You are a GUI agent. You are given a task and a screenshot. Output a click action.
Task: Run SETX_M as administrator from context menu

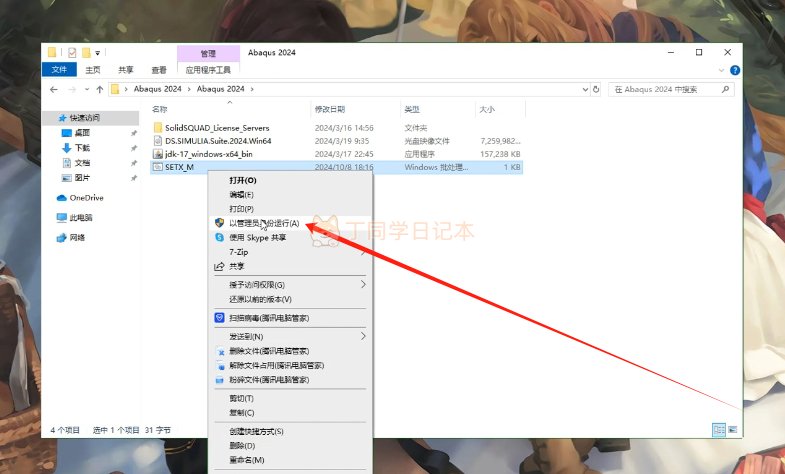point(263,223)
